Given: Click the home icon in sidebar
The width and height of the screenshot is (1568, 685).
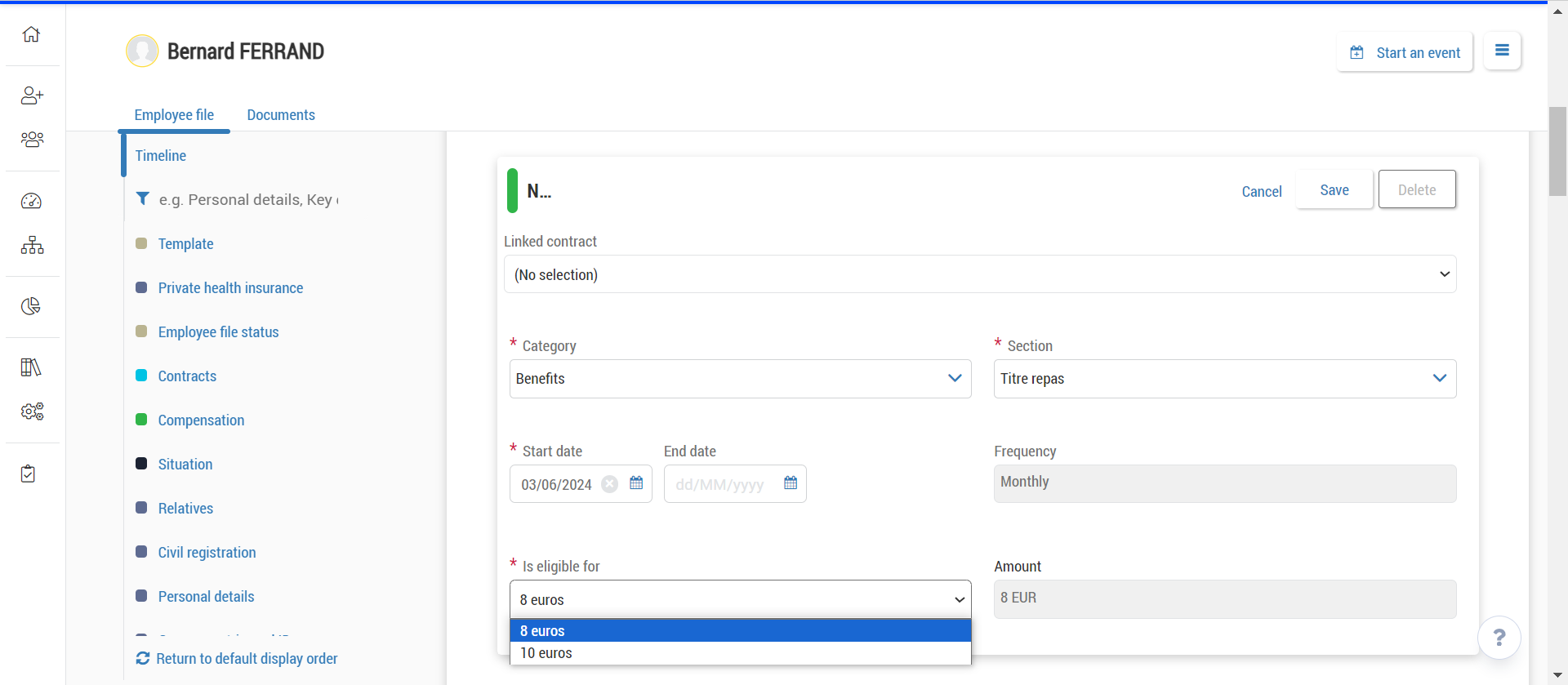Looking at the screenshot, I should pyautogui.click(x=31, y=34).
